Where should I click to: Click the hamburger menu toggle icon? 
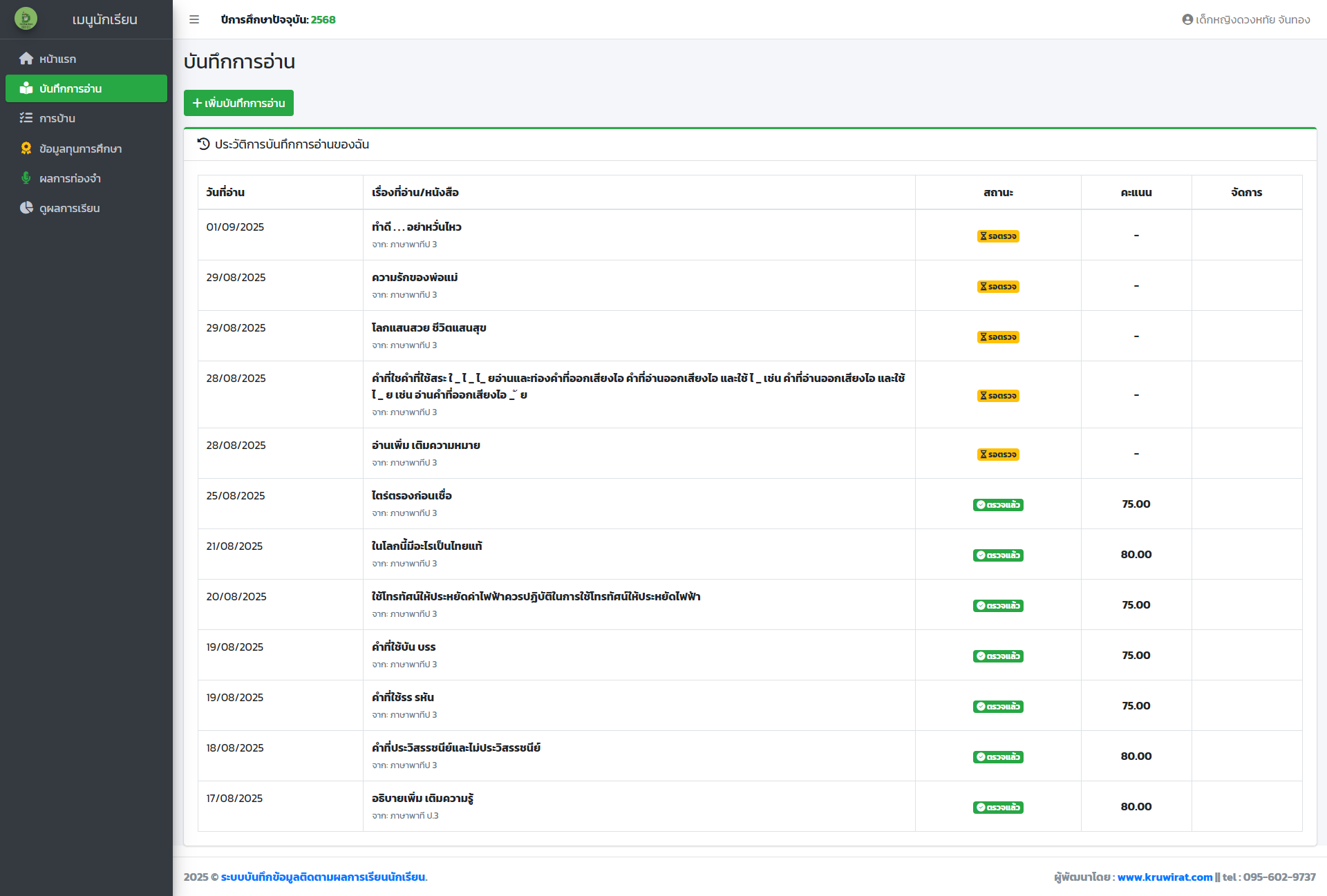pos(194,19)
